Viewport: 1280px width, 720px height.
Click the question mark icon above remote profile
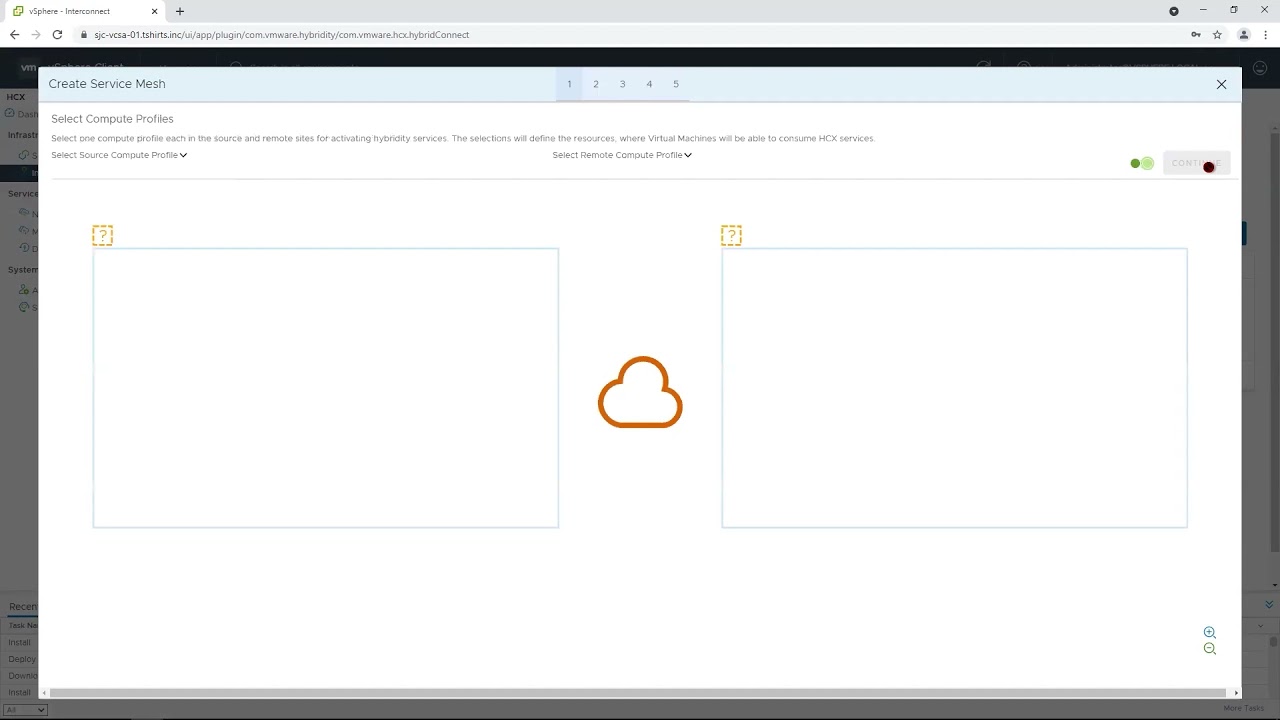tap(731, 234)
